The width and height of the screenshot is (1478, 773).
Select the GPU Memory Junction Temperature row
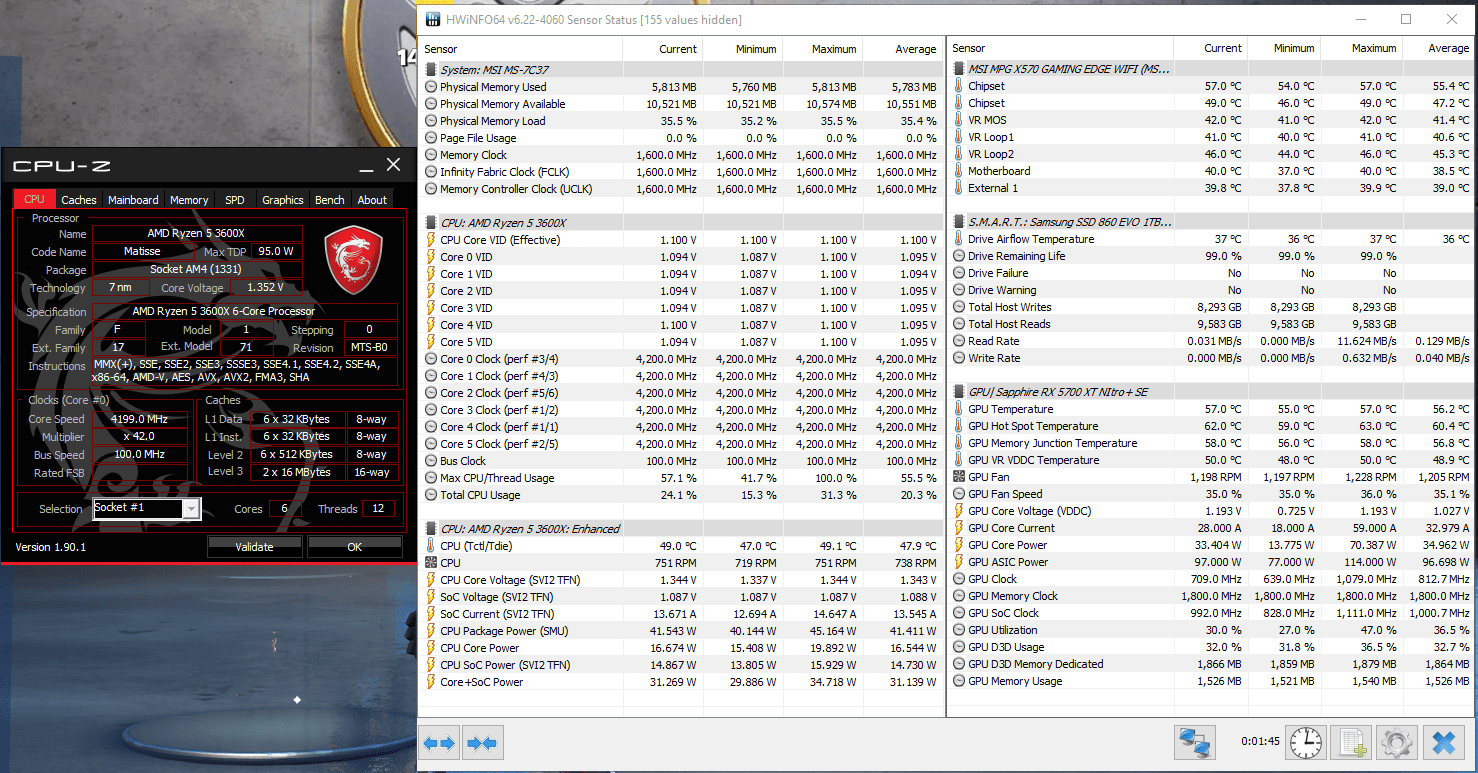(x=1212, y=443)
